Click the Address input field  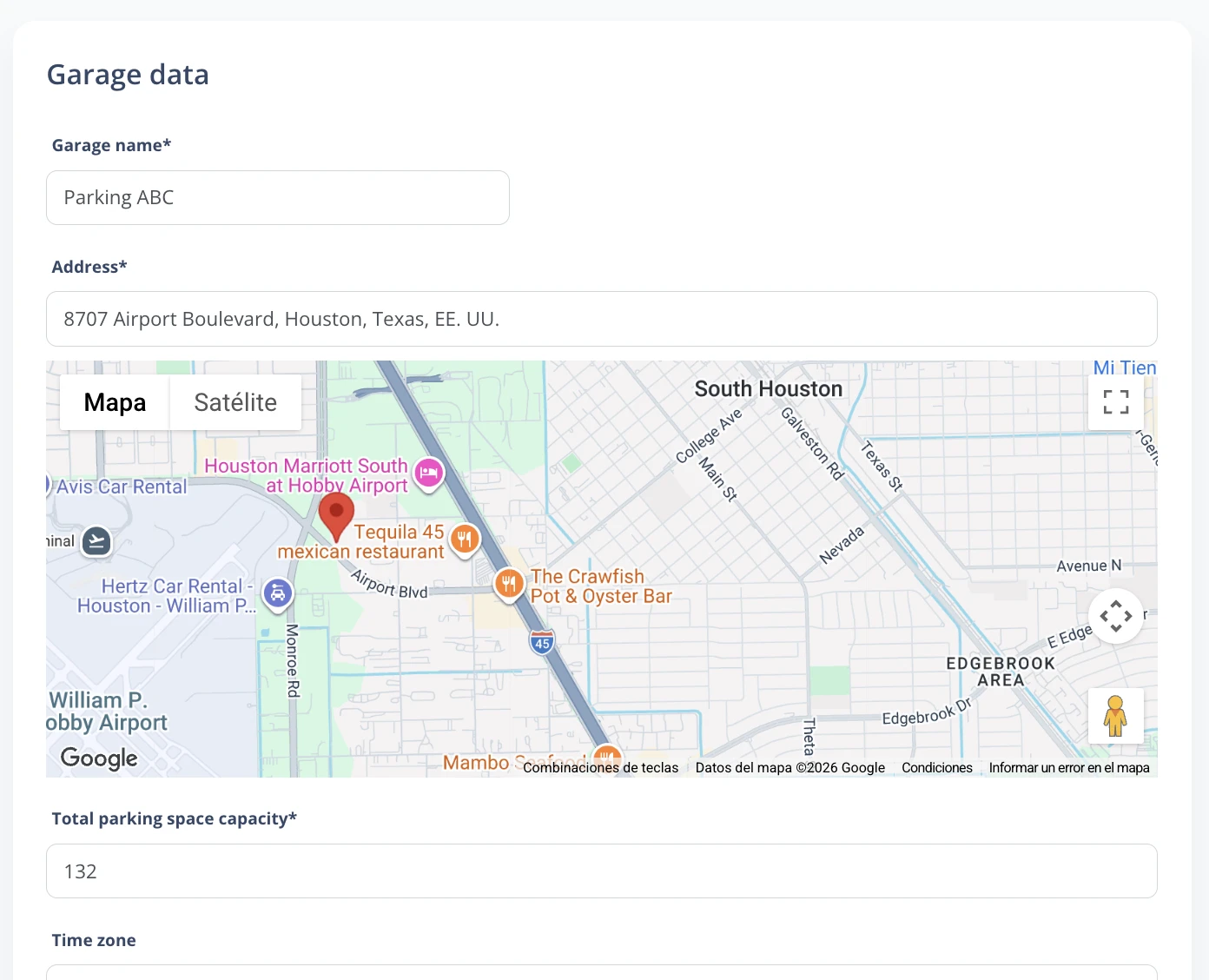click(602, 319)
